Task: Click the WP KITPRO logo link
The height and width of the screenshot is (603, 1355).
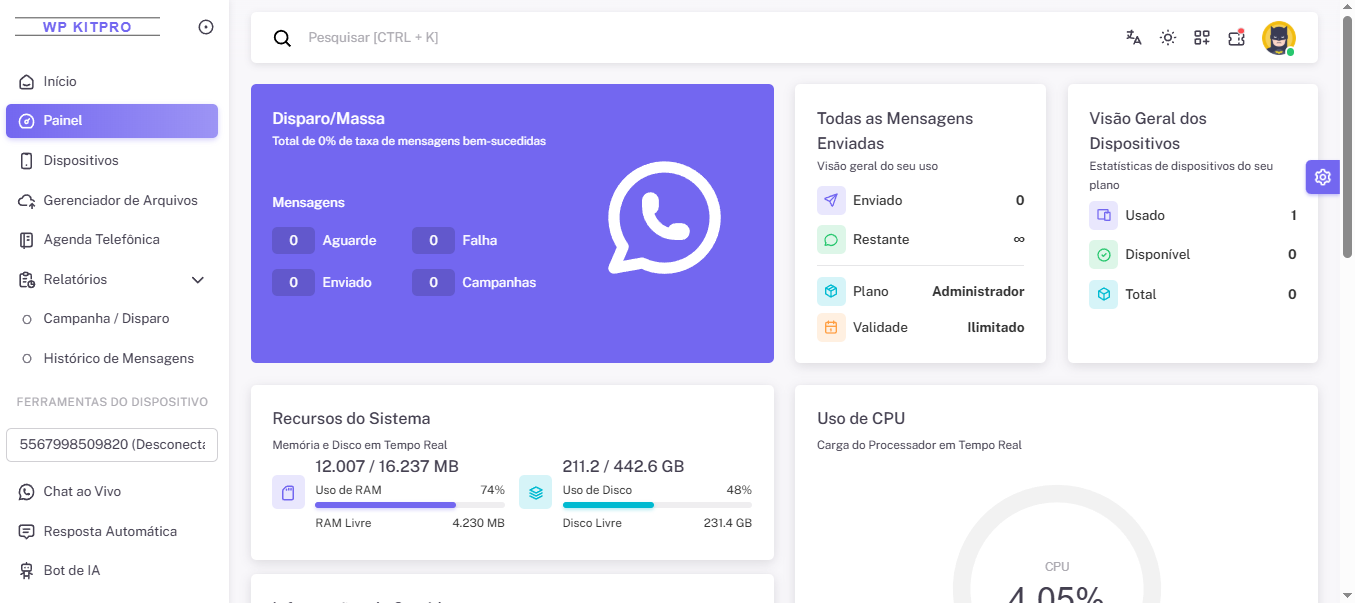Action: click(x=87, y=27)
